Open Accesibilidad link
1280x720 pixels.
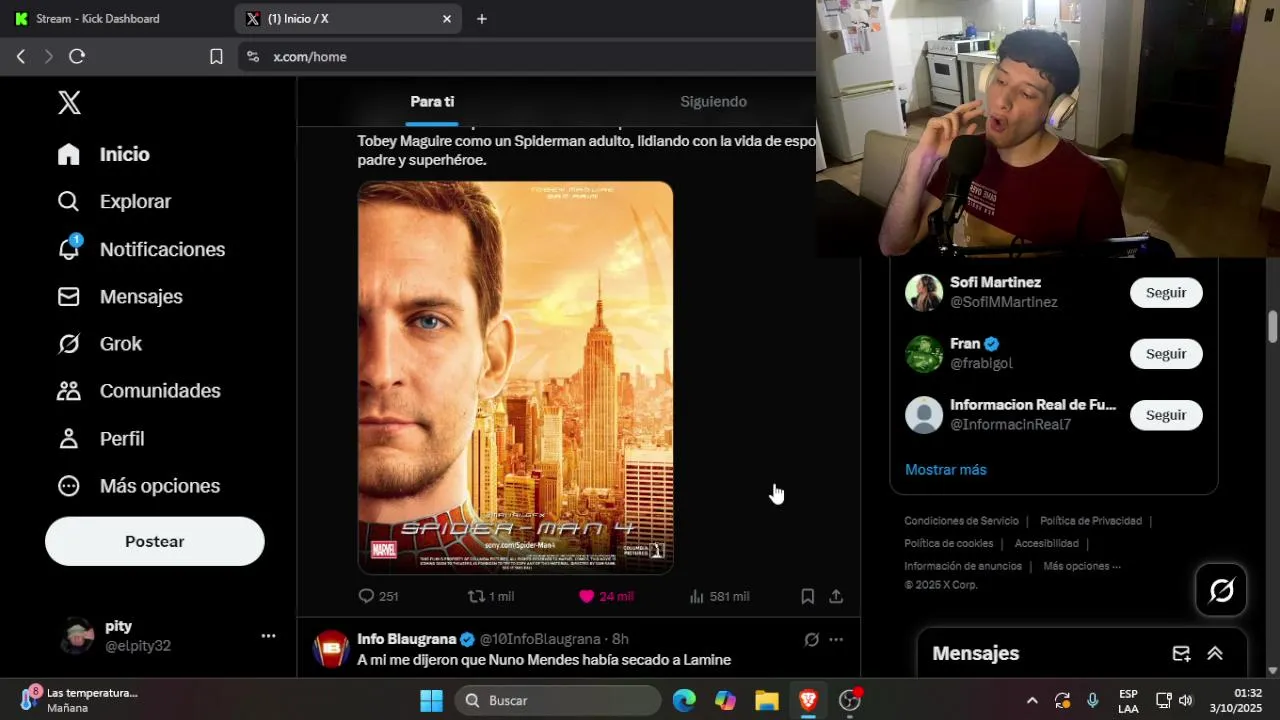(1047, 543)
